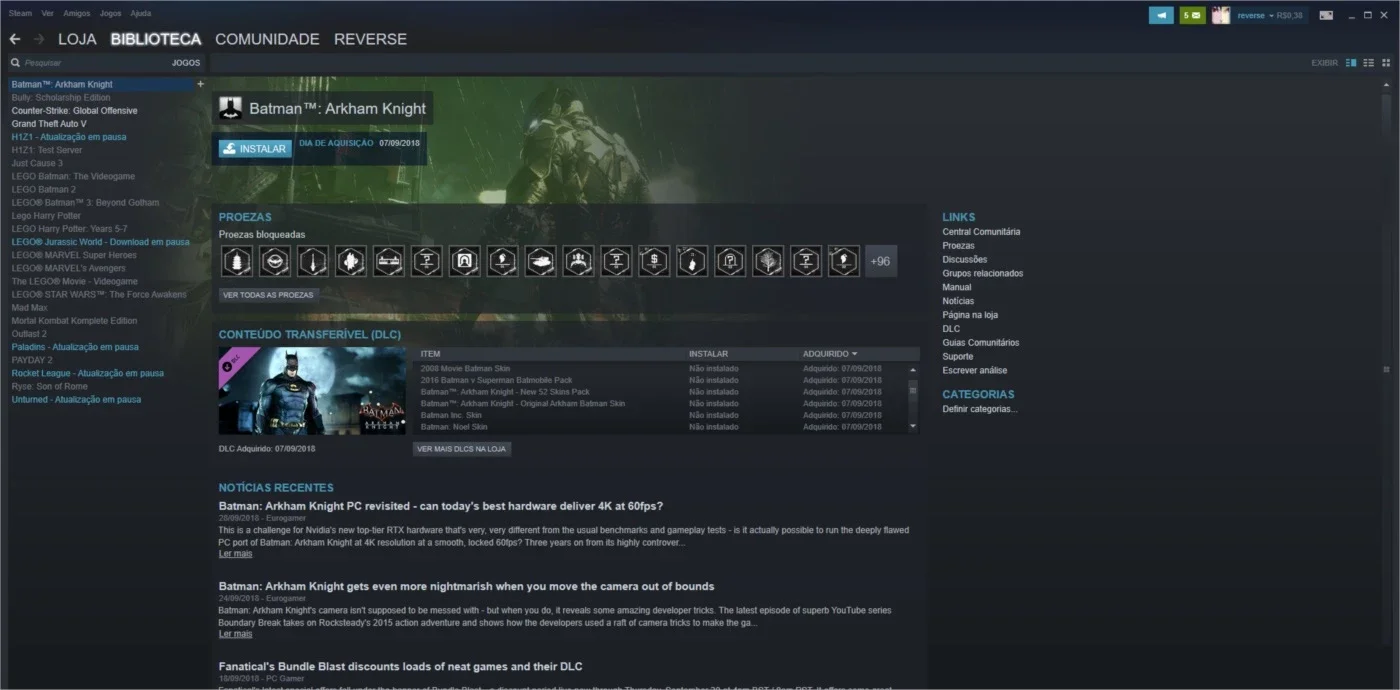Screen dimensions: 1400x690
Task: Click the Big Picture mode icon
Action: pyautogui.click(x=1326, y=15)
